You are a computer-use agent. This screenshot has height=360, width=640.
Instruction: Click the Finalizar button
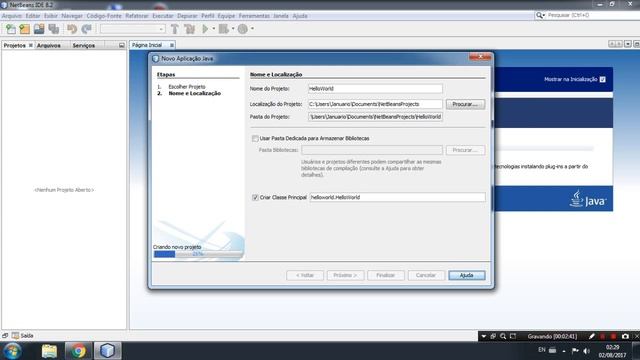click(385, 276)
